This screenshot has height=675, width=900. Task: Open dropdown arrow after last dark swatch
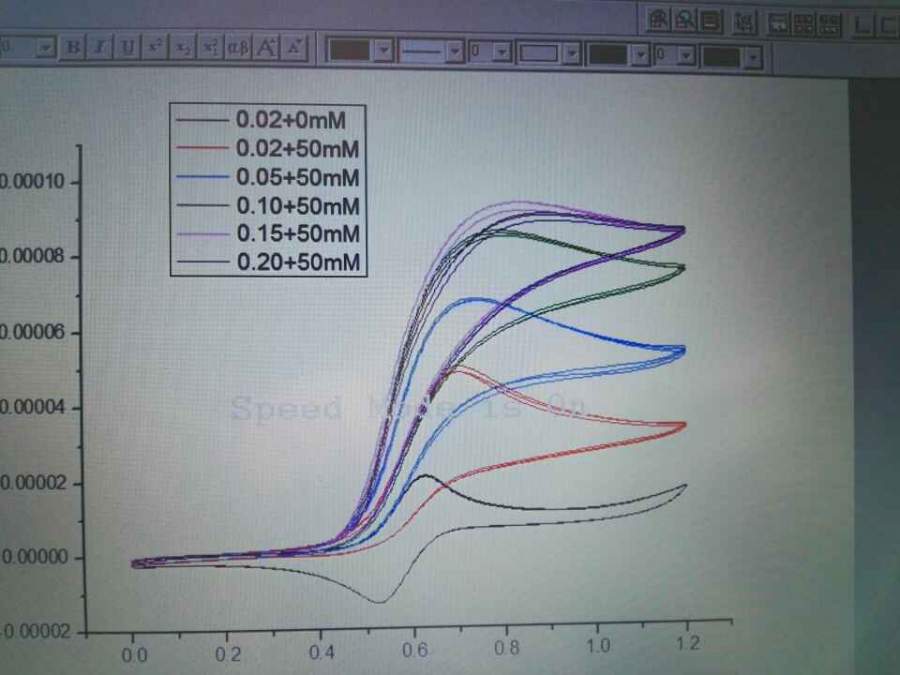(753, 57)
